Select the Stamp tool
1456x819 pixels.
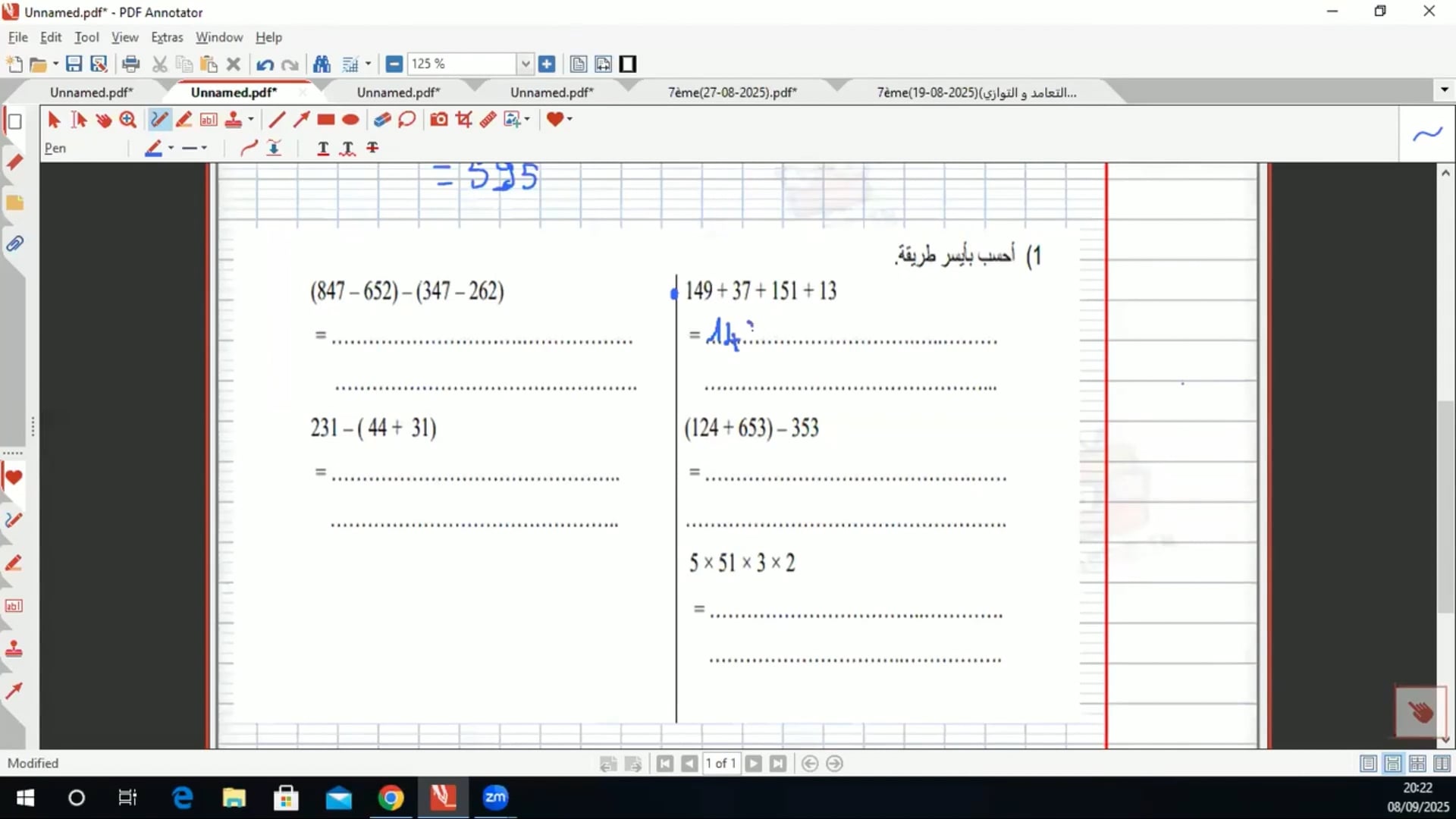click(234, 120)
